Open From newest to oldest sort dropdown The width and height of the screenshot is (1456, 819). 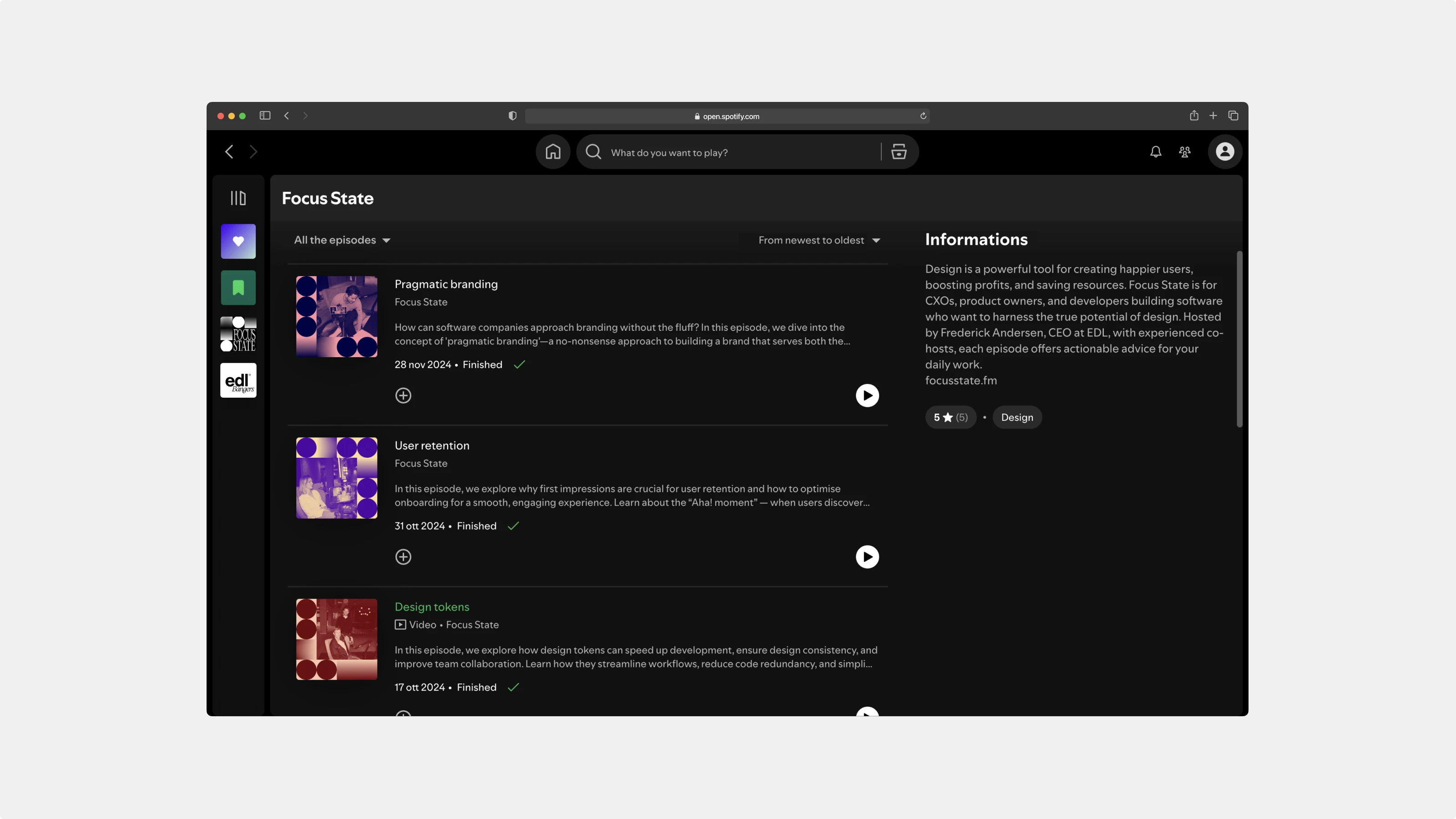tap(819, 240)
